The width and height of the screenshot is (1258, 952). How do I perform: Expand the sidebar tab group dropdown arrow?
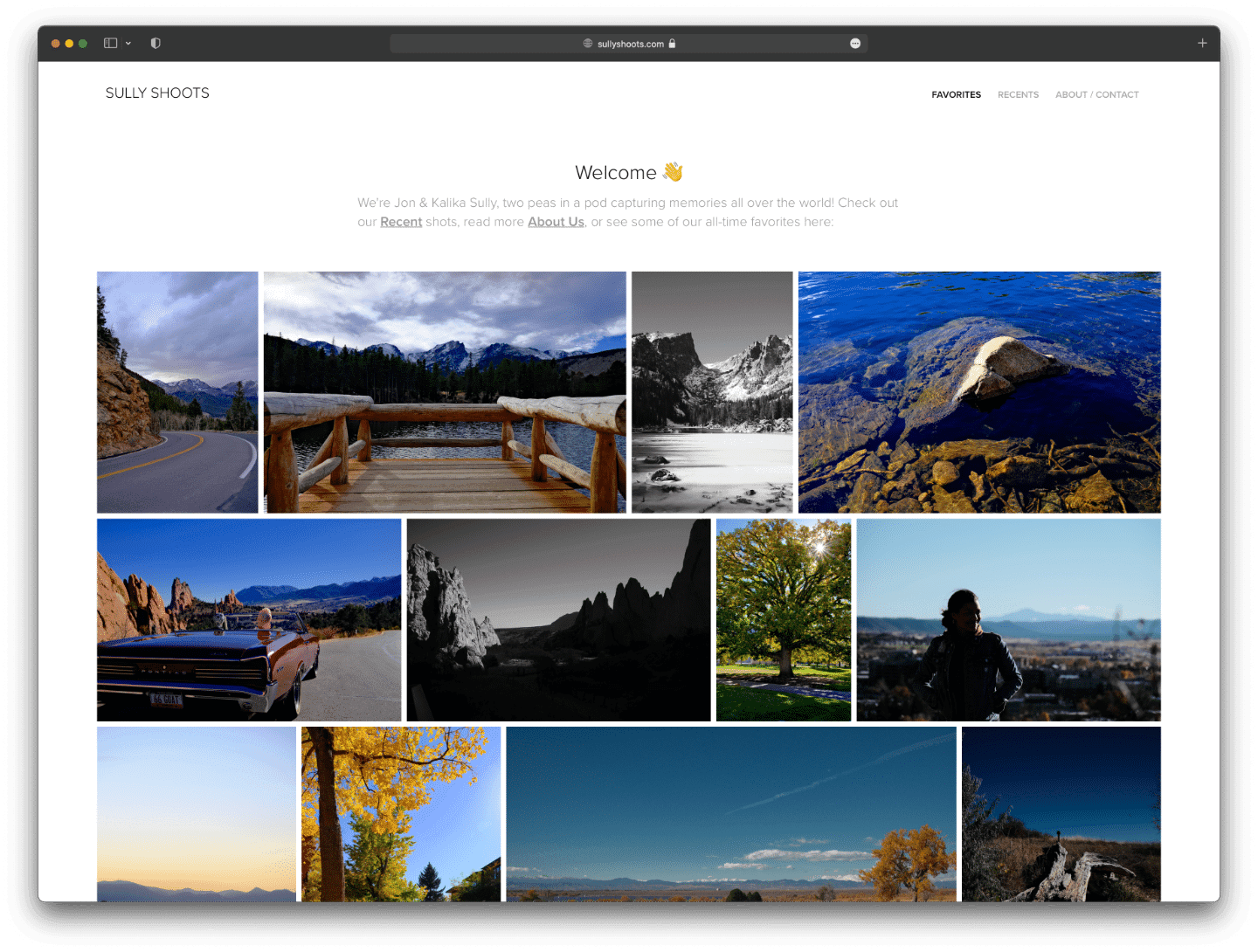click(128, 44)
